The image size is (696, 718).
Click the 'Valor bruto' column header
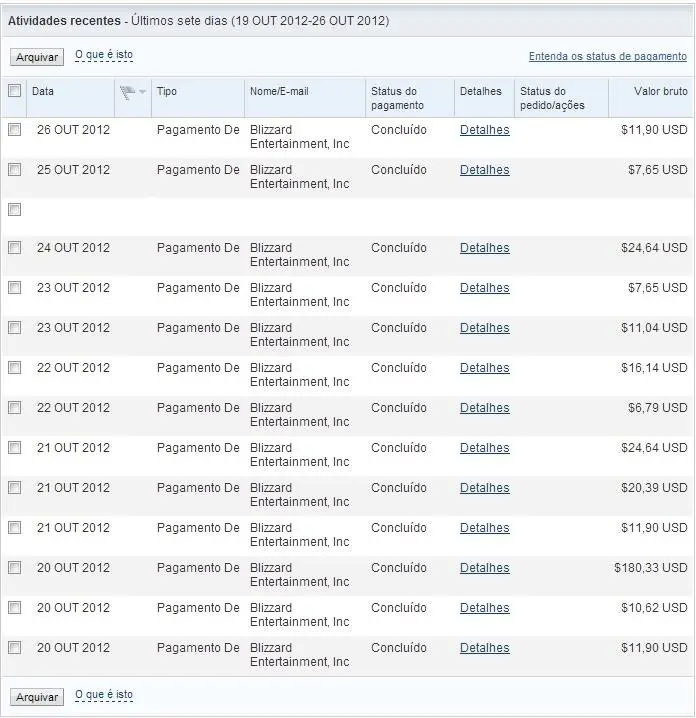[660, 92]
